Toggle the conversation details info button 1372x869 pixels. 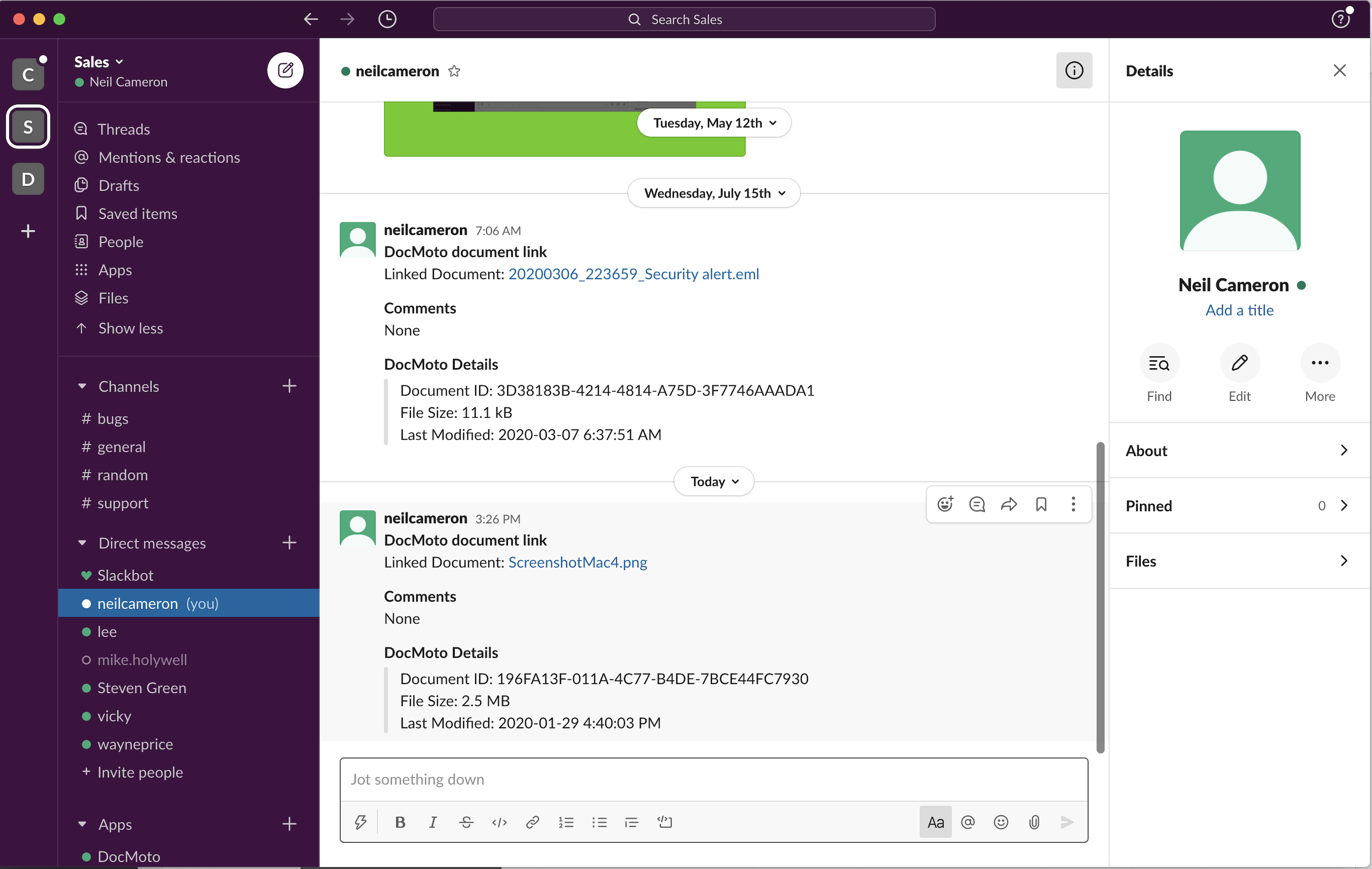[1074, 70]
